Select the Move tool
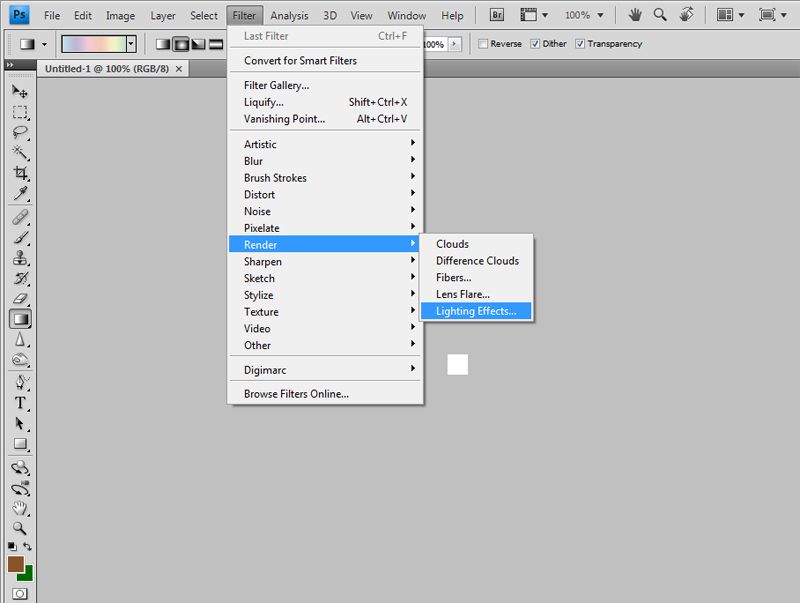Screen dimensions: 800x603 [20, 91]
